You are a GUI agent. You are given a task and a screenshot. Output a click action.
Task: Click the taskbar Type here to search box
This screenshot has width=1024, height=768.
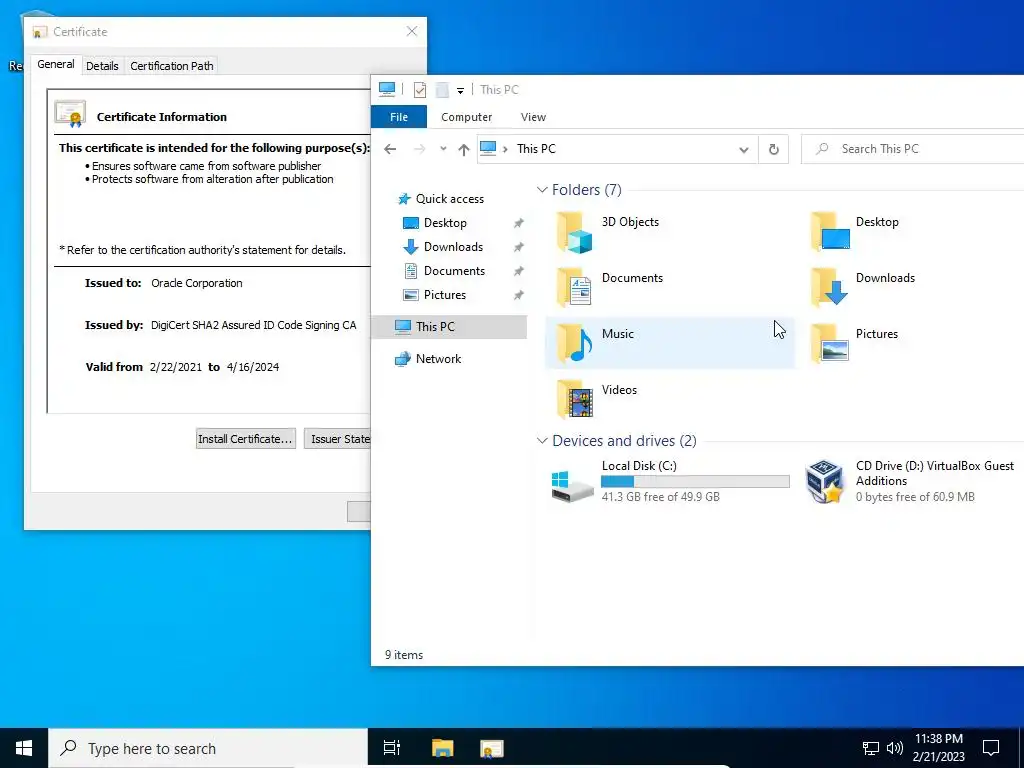point(208,748)
